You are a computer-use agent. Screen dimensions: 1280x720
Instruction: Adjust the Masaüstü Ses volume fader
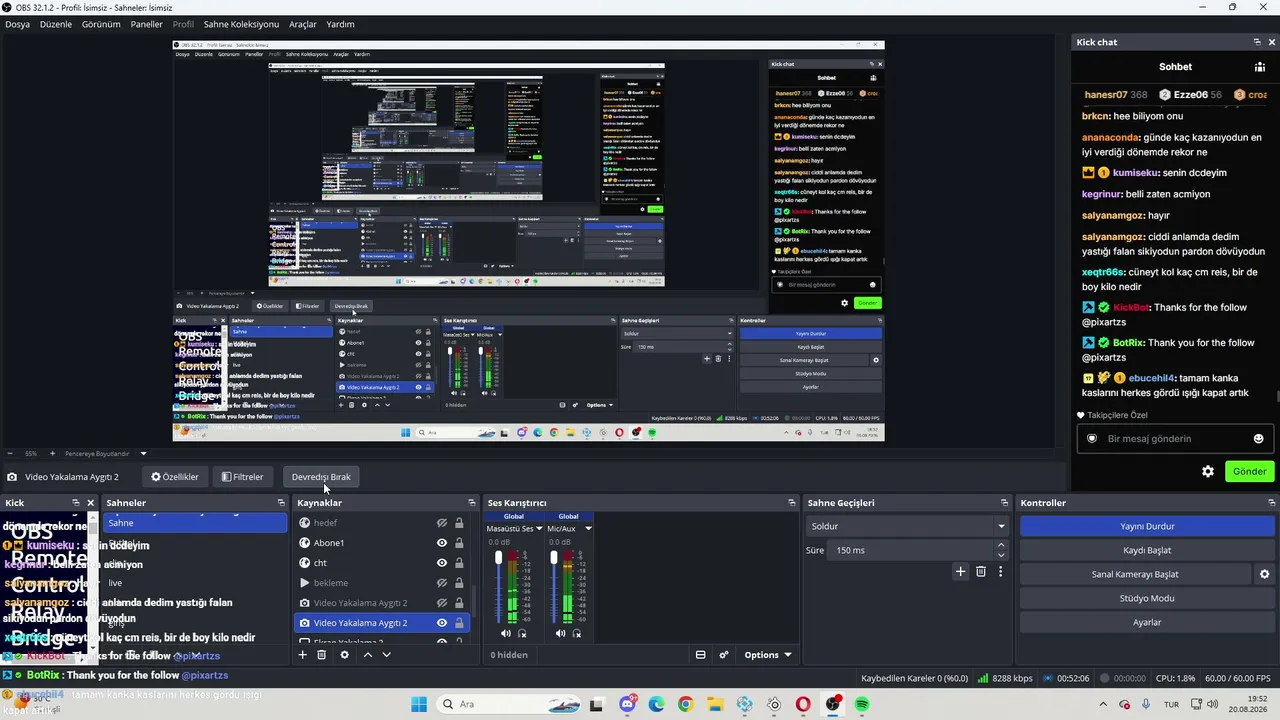pos(499,558)
